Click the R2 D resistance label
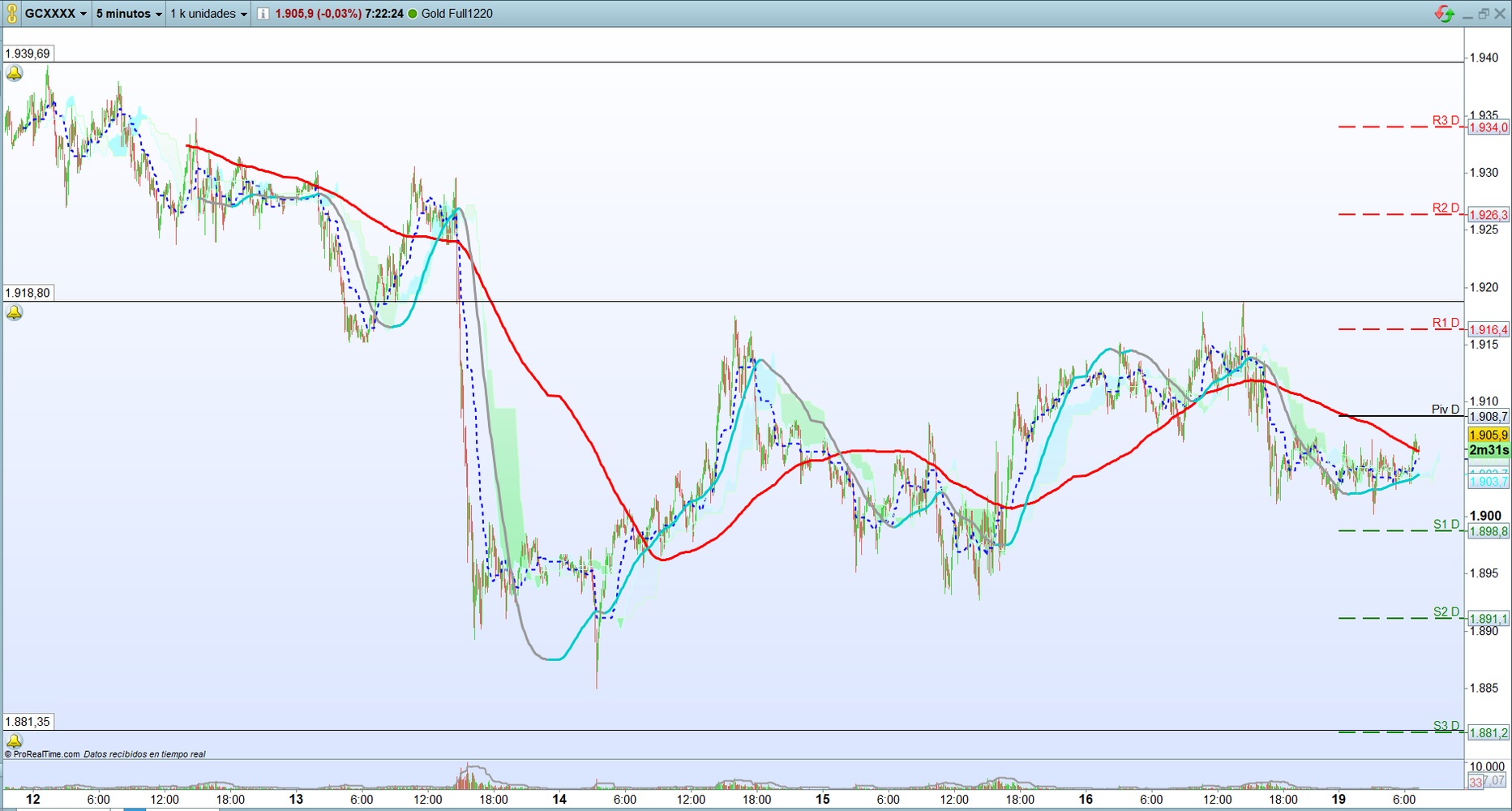Viewport: 1512px width, 811px height. click(1446, 208)
